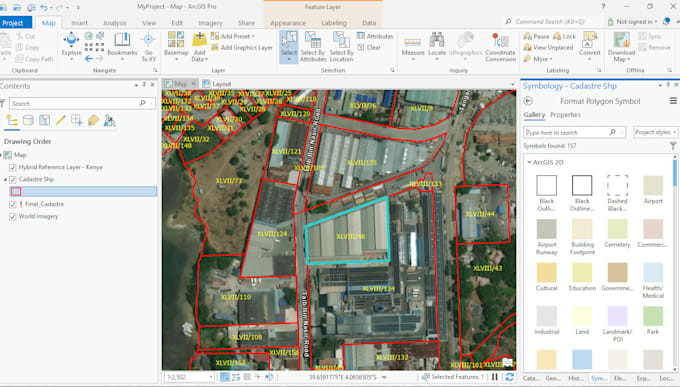
Task: Open the Project styles dropdown
Action: [x=655, y=132]
